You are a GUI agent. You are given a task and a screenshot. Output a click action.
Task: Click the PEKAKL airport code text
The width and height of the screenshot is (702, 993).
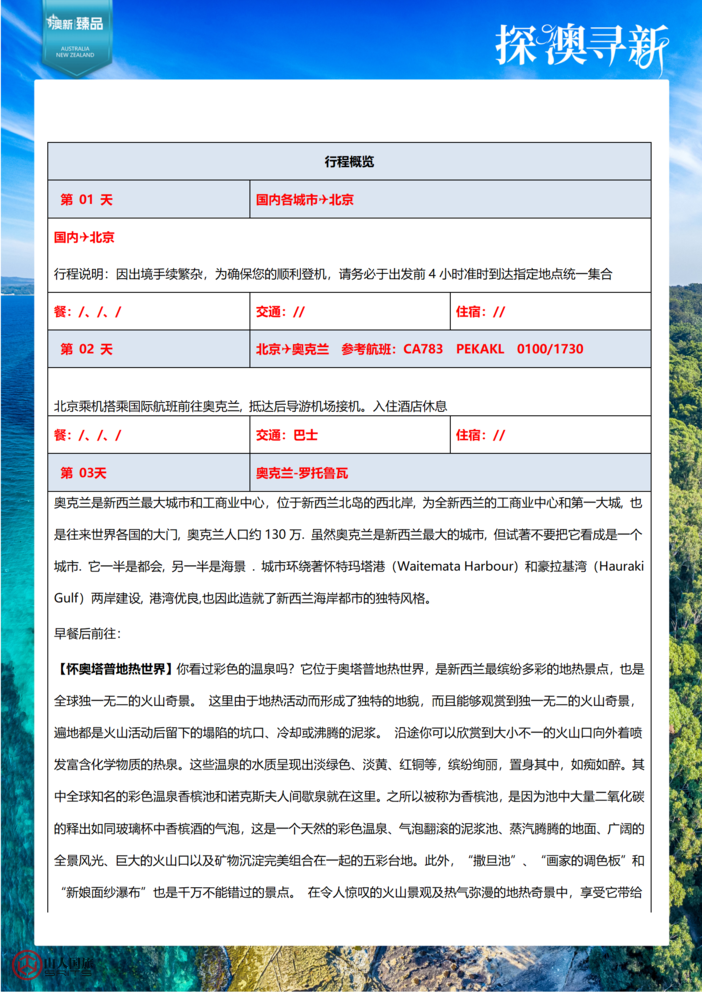(480, 349)
